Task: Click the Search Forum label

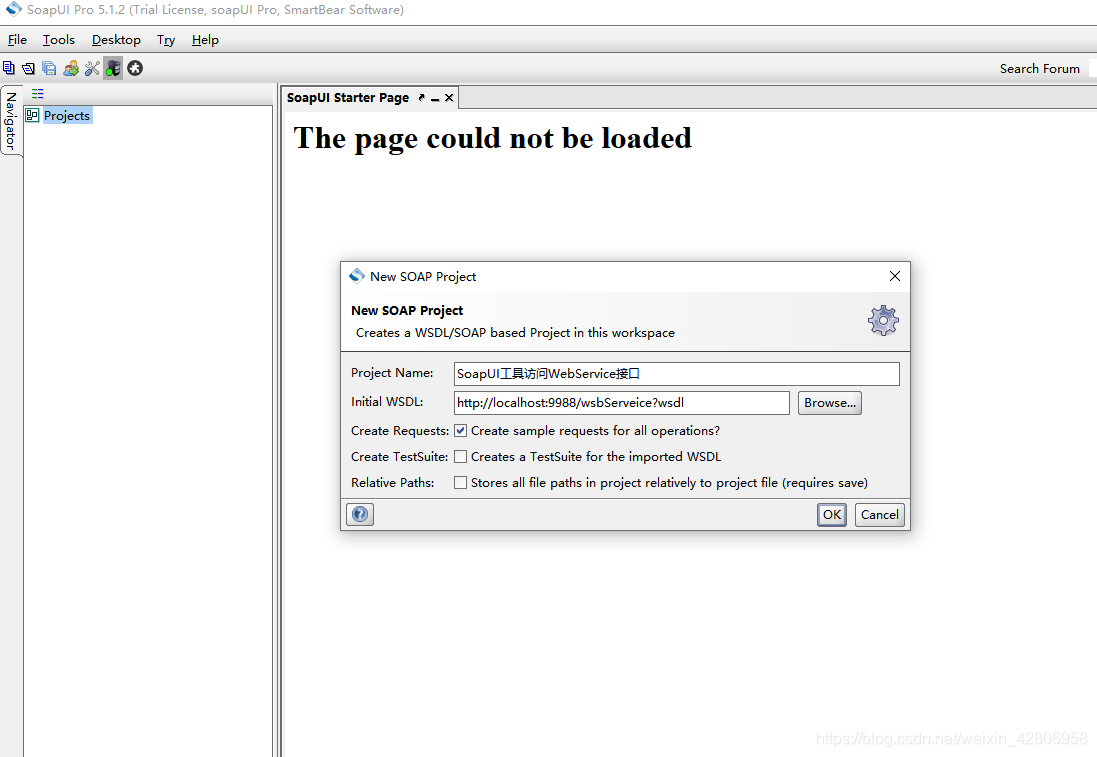Action: (x=1040, y=69)
